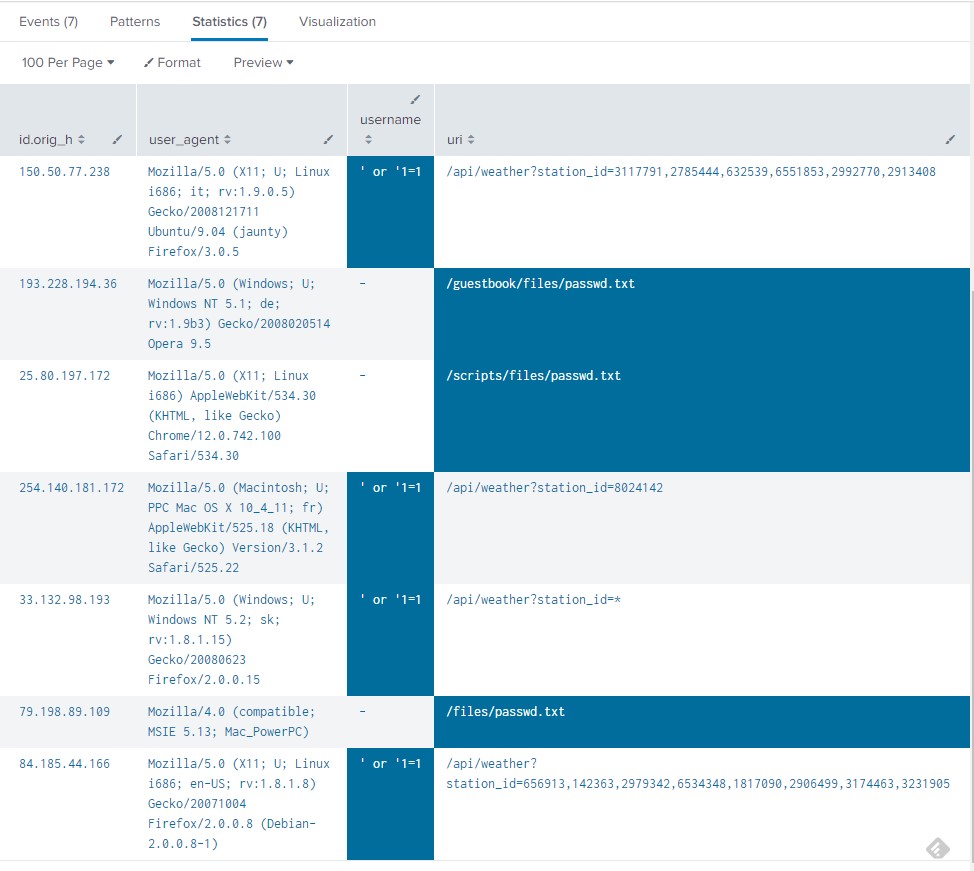Image resolution: width=974 pixels, height=871 pixels.
Task: Click the /api/weather?station_id=8024142 uri value
Action: click(x=554, y=488)
